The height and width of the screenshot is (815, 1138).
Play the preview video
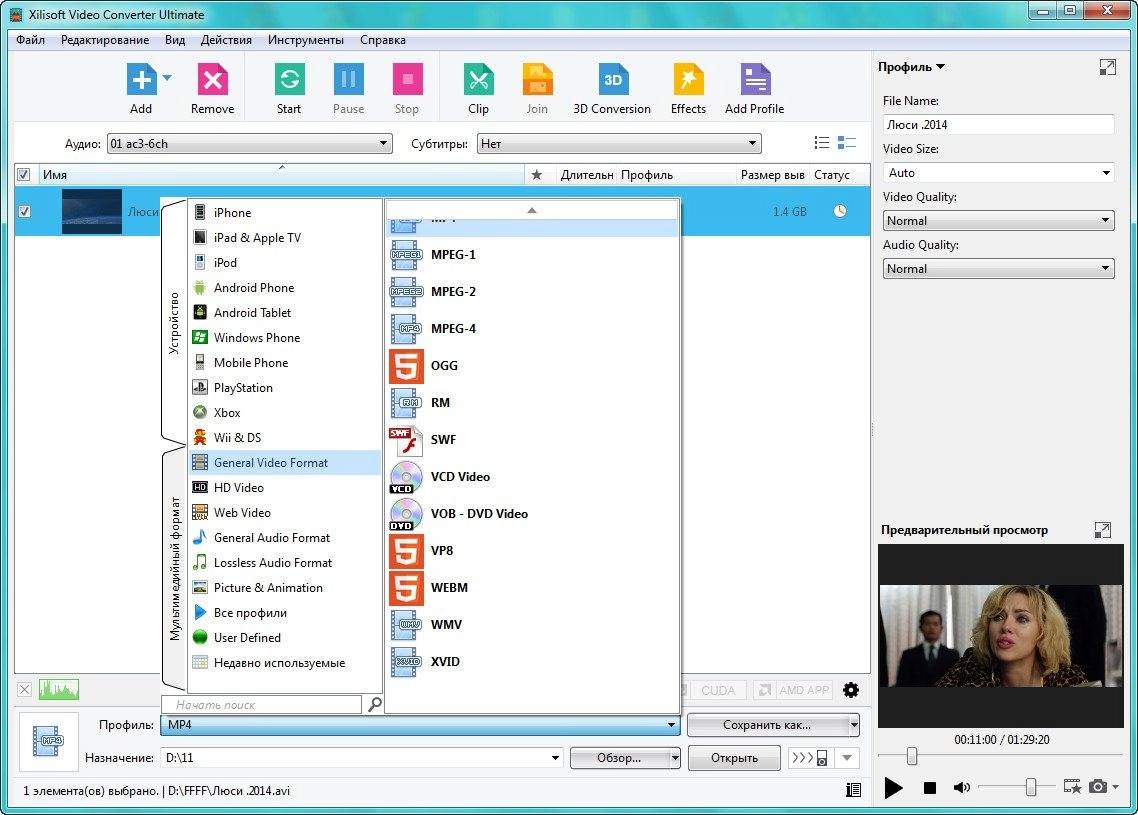(x=893, y=787)
